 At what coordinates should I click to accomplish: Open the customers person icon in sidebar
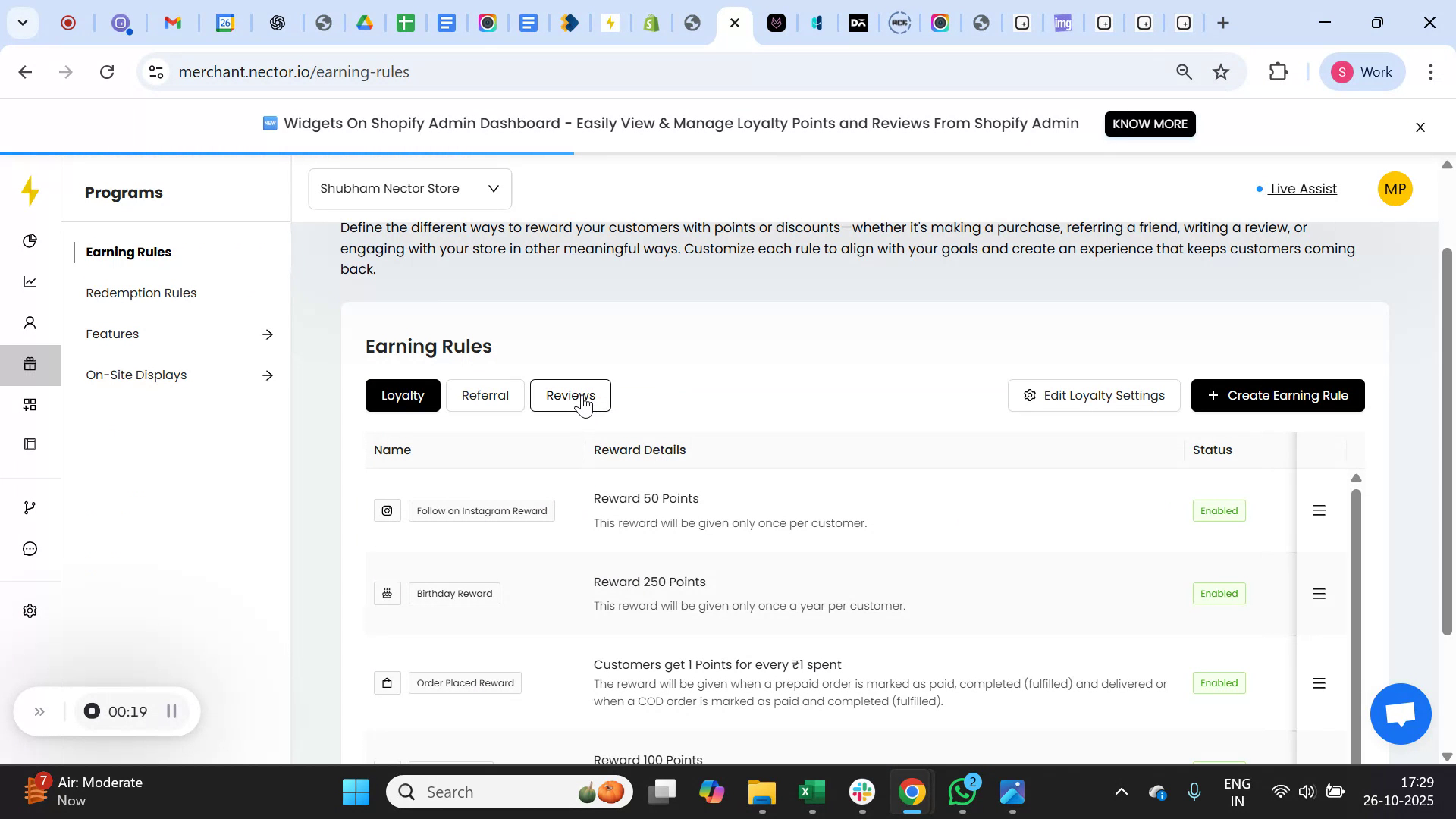30,322
